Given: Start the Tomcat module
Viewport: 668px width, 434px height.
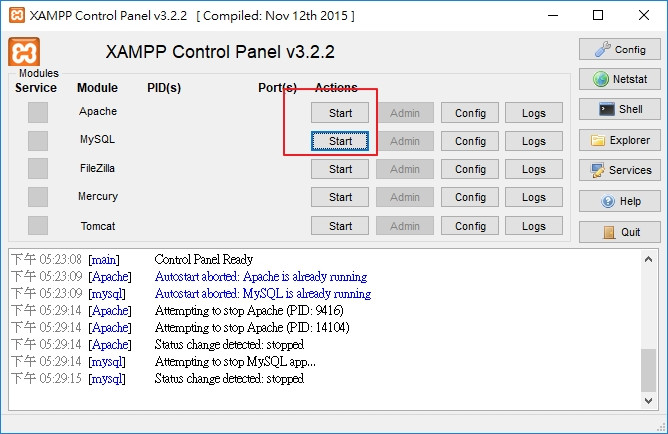Looking at the screenshot, I should pyautogui.click(x=340, y=226).
